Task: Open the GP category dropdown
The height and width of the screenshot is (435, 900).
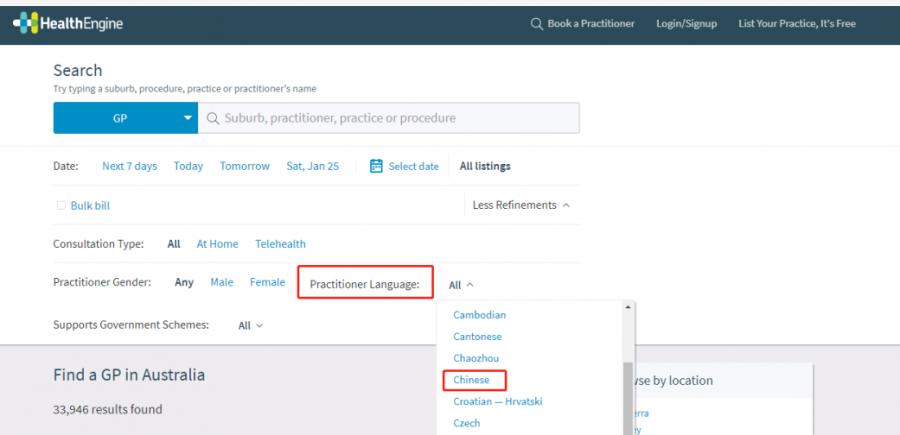Action: tap(126, 118)
